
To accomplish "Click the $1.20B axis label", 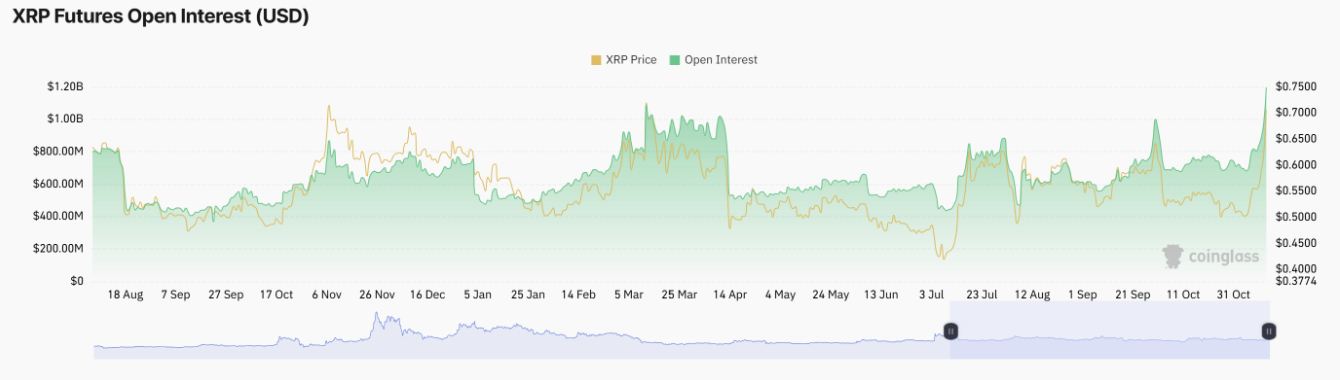I will coord(65,87).
